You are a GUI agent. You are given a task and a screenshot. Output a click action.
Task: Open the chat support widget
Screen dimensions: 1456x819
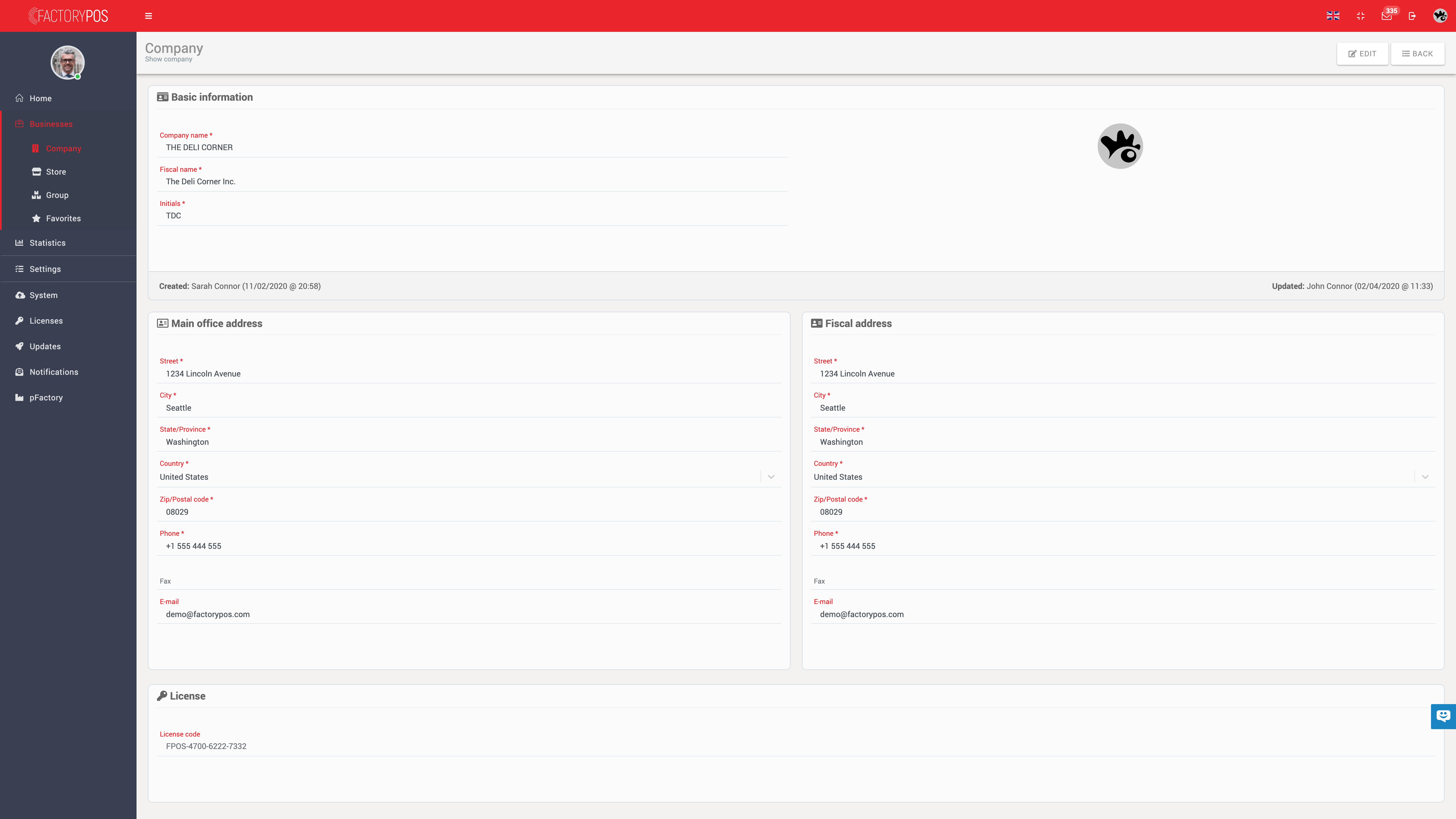pyautogui.click(x=1443, y=716)
